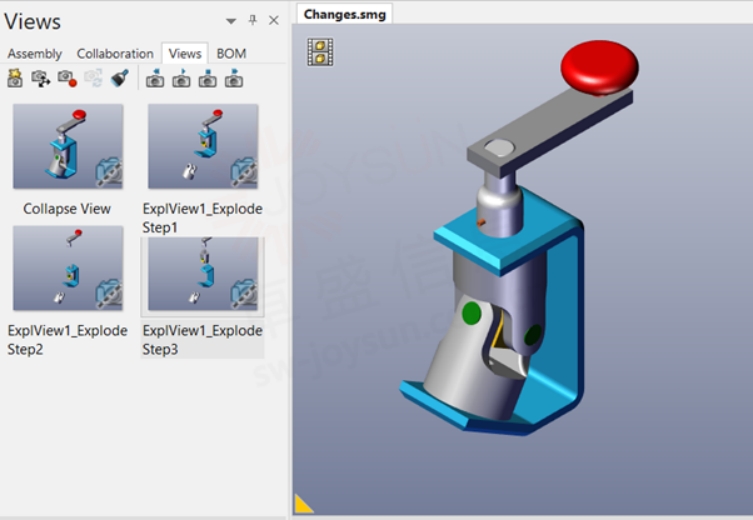Click the camera icon with red record dot

tap(67, 78)
